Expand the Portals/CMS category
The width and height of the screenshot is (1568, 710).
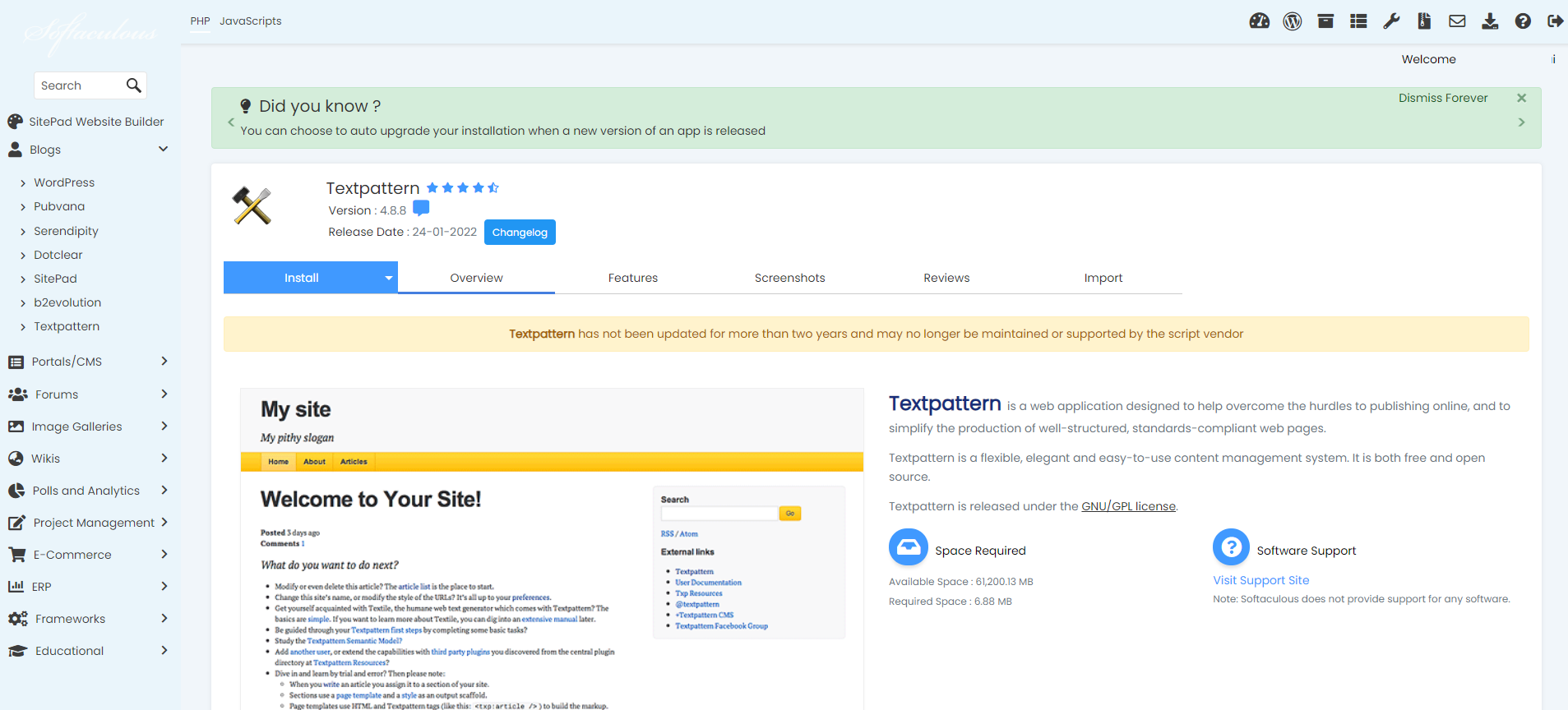tap(164, 362)
